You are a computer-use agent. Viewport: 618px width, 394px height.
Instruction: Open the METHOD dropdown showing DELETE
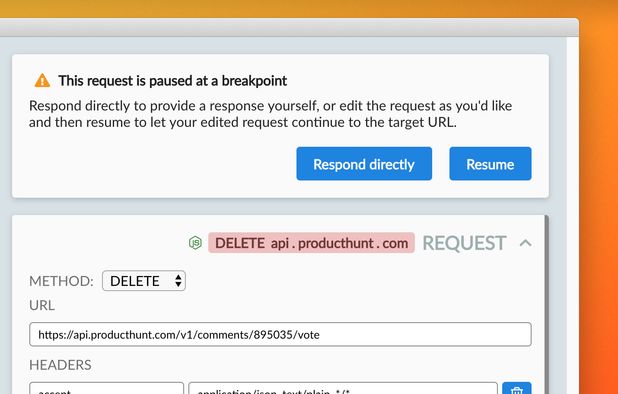[x=144, y=281]
